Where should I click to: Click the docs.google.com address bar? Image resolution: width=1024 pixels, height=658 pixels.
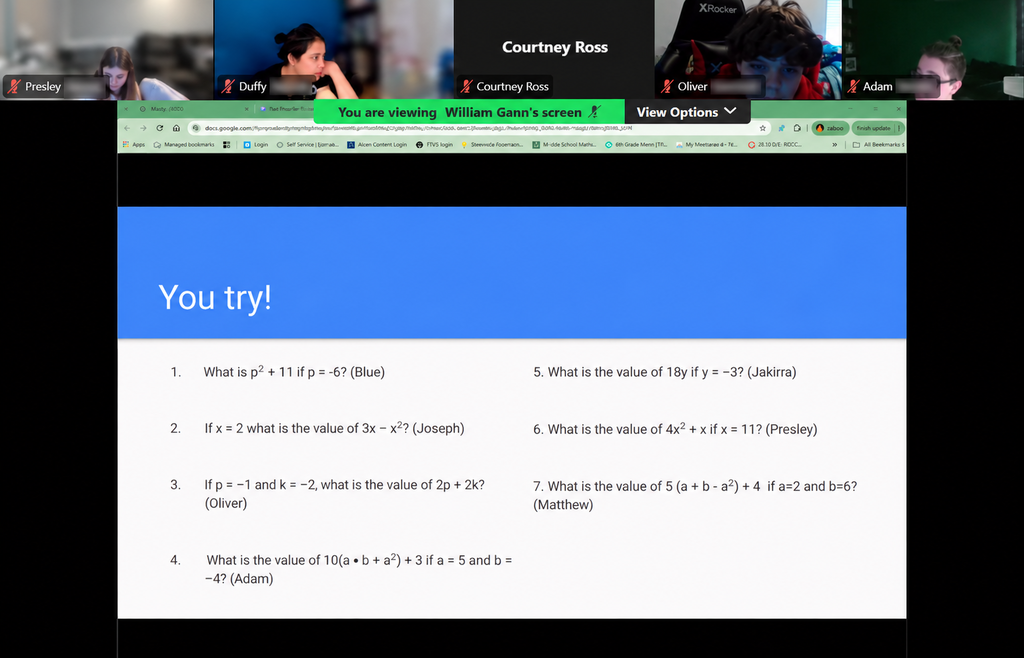click(480, 128)
